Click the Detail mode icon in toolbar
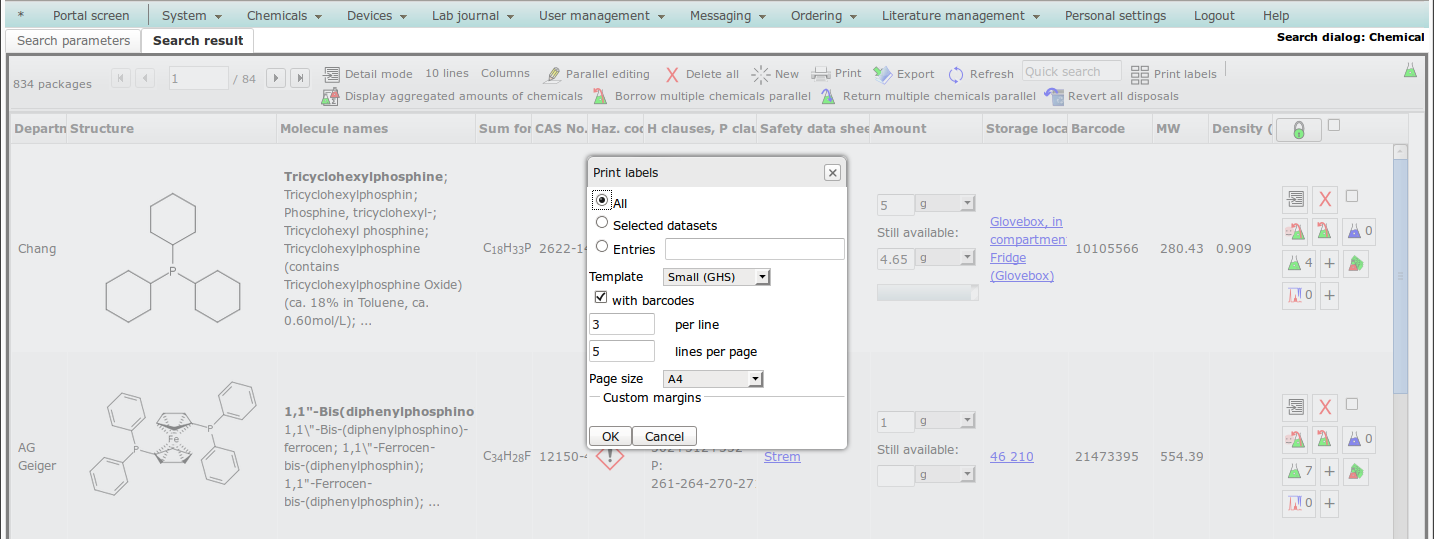 click(x=332, y=74)
